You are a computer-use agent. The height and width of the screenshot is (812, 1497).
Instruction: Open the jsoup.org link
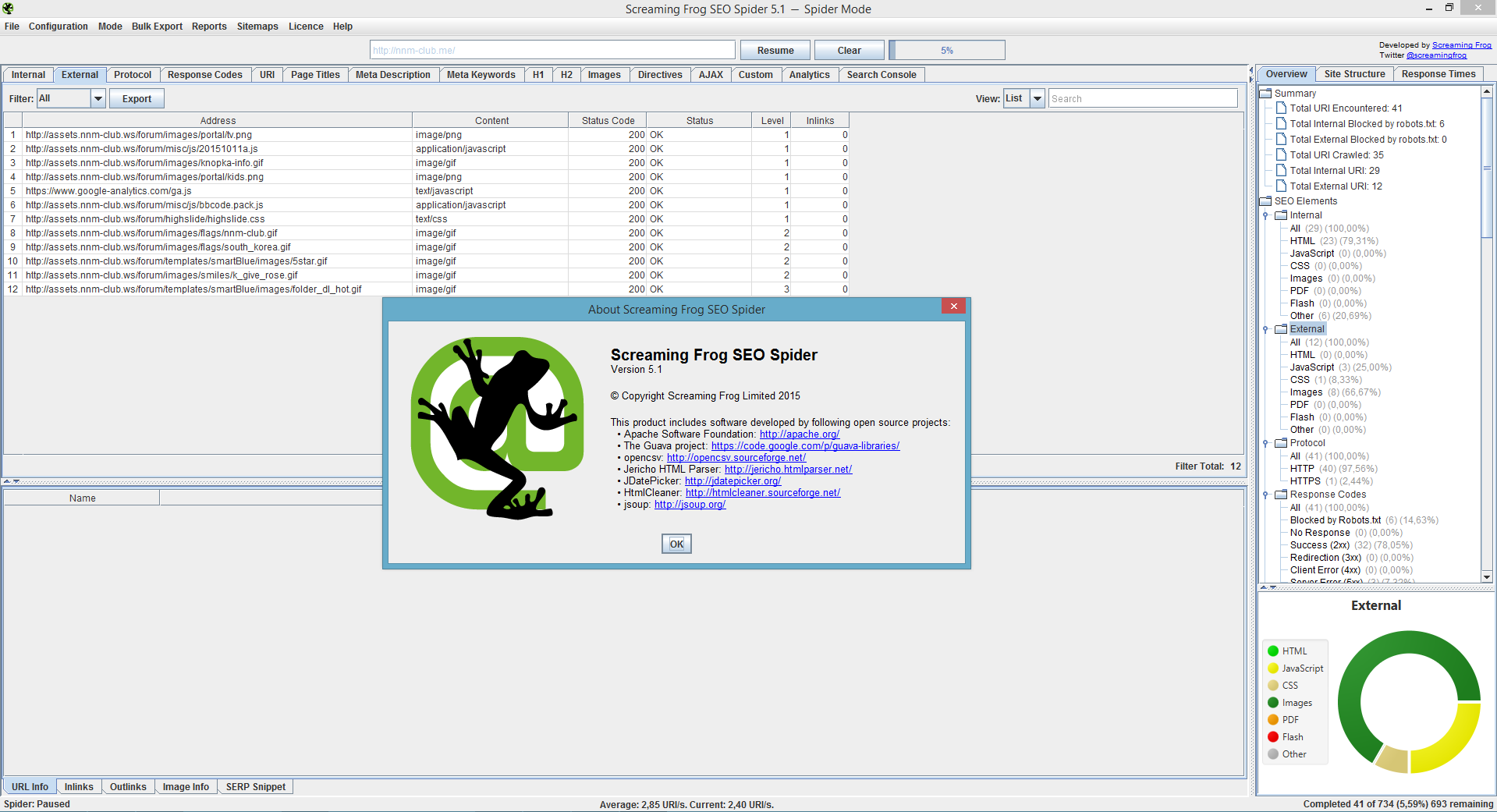click(690, 505)
